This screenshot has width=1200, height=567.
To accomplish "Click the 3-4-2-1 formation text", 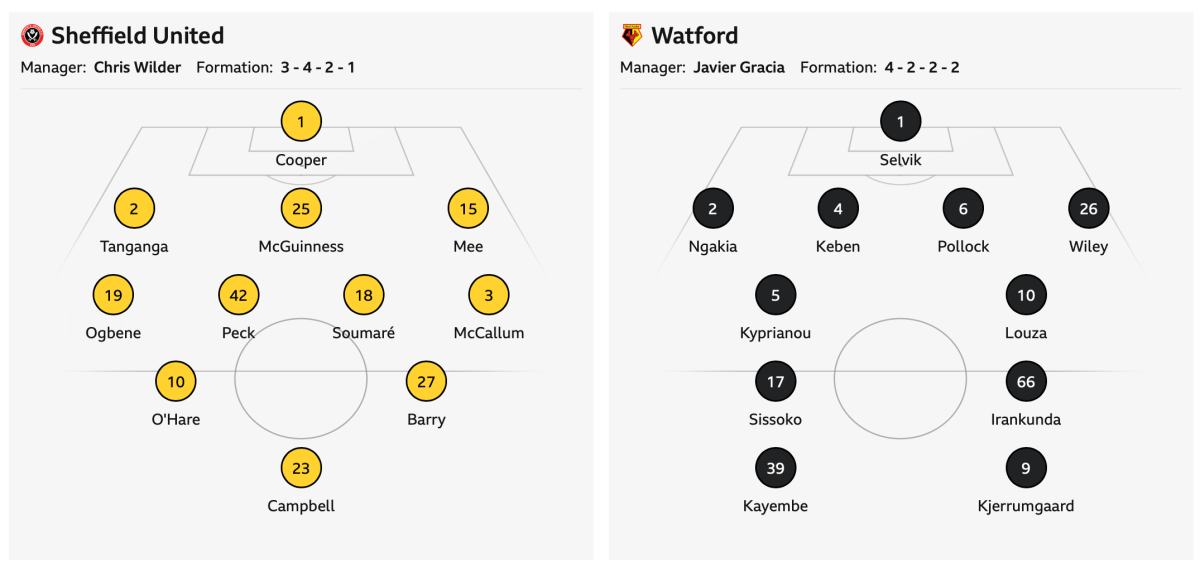I will (x=317, y=68).
